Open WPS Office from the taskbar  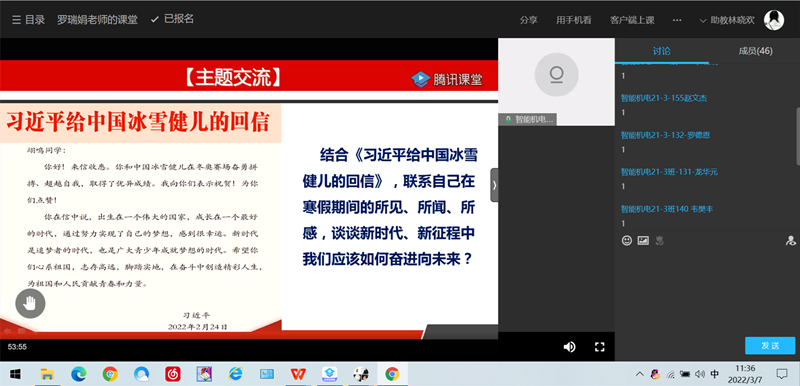[x=297, y=374]
